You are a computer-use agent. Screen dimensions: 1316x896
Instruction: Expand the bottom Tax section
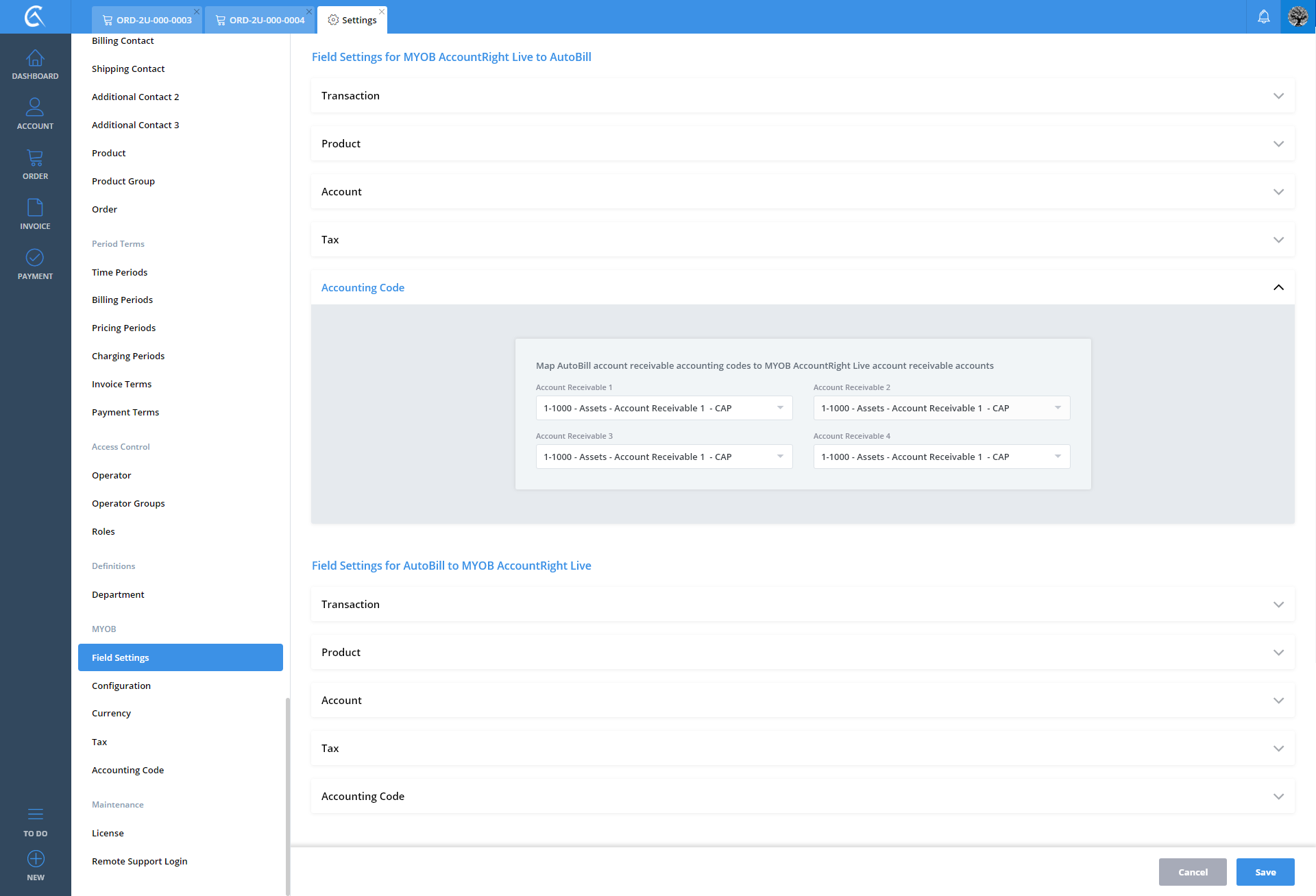click(x=802, y=748)
